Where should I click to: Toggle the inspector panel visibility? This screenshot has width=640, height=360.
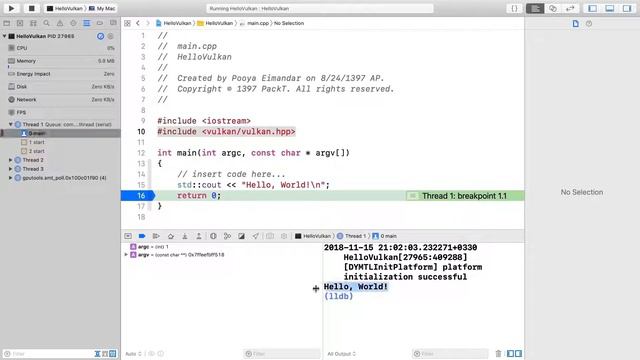pyautogui.click(x=627, y=8)
